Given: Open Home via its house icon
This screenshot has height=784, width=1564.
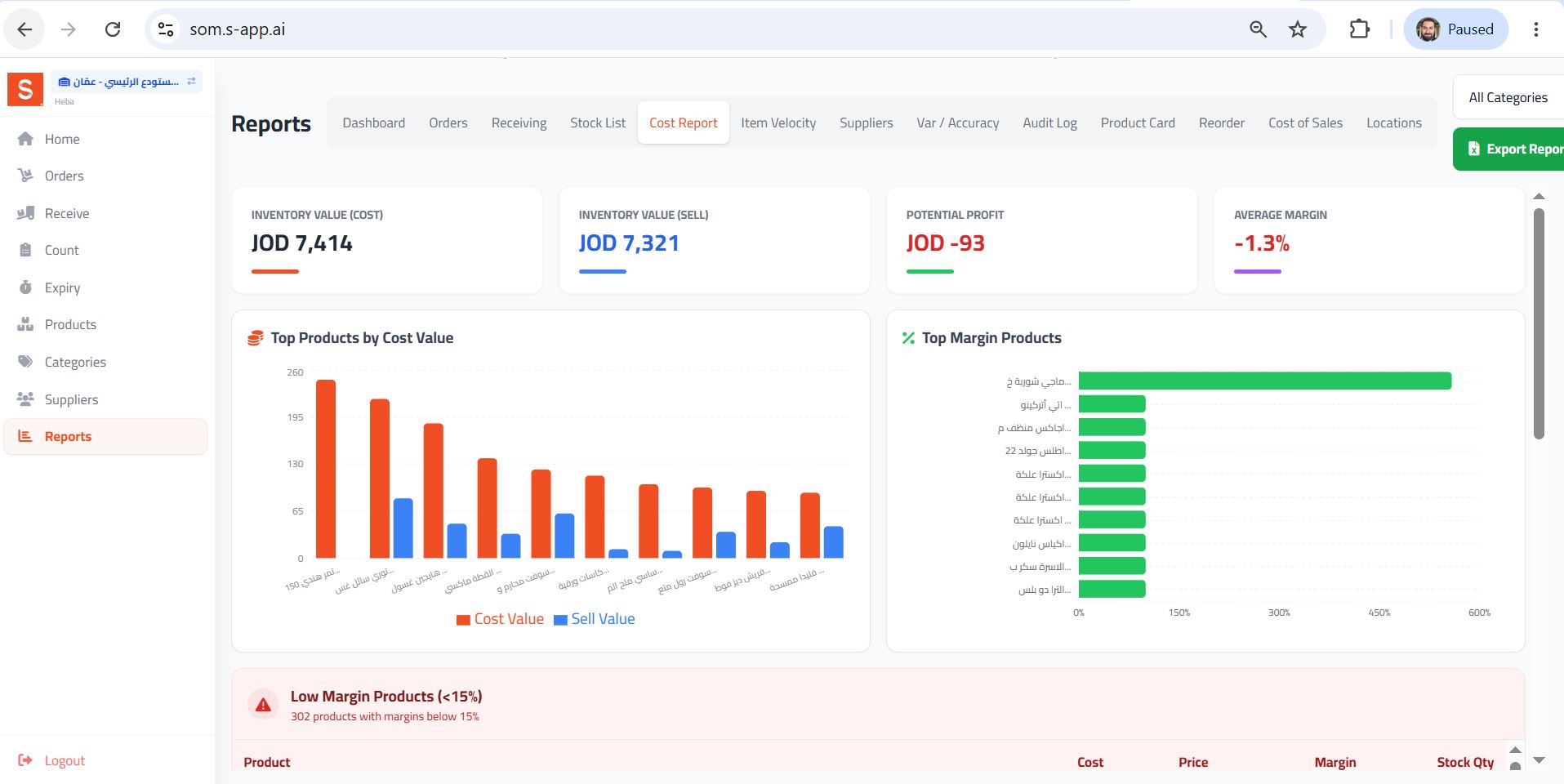Looking at the screenshot, I should tap(25, 139).
